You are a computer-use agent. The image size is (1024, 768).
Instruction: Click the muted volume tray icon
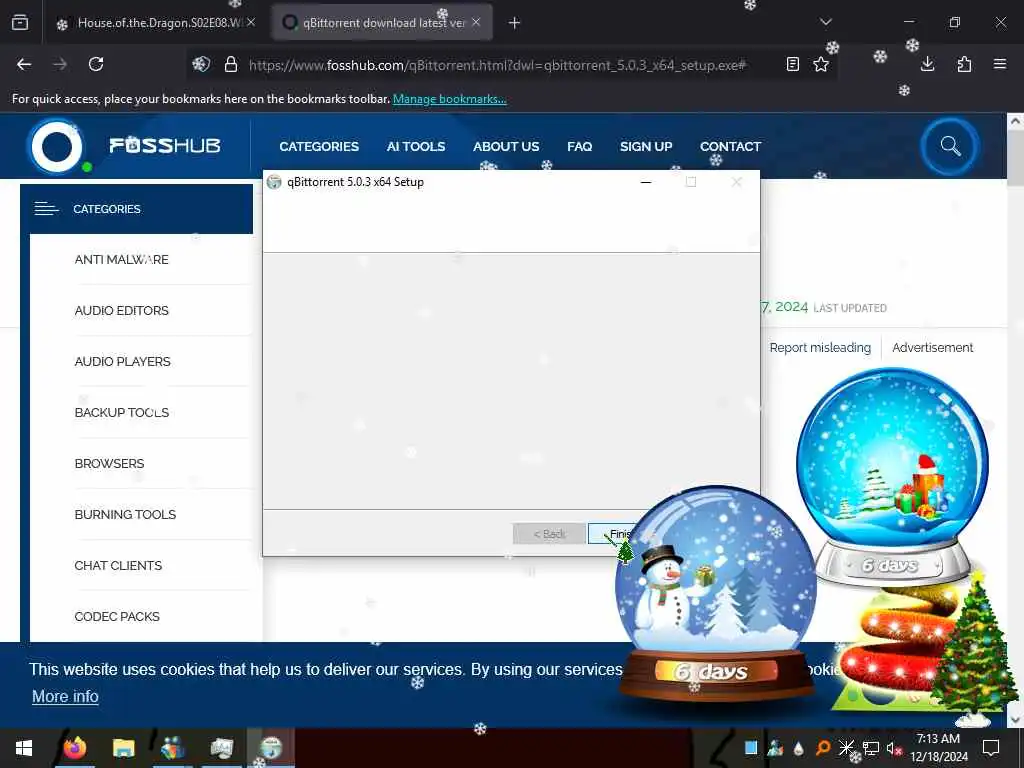point(893,748)
